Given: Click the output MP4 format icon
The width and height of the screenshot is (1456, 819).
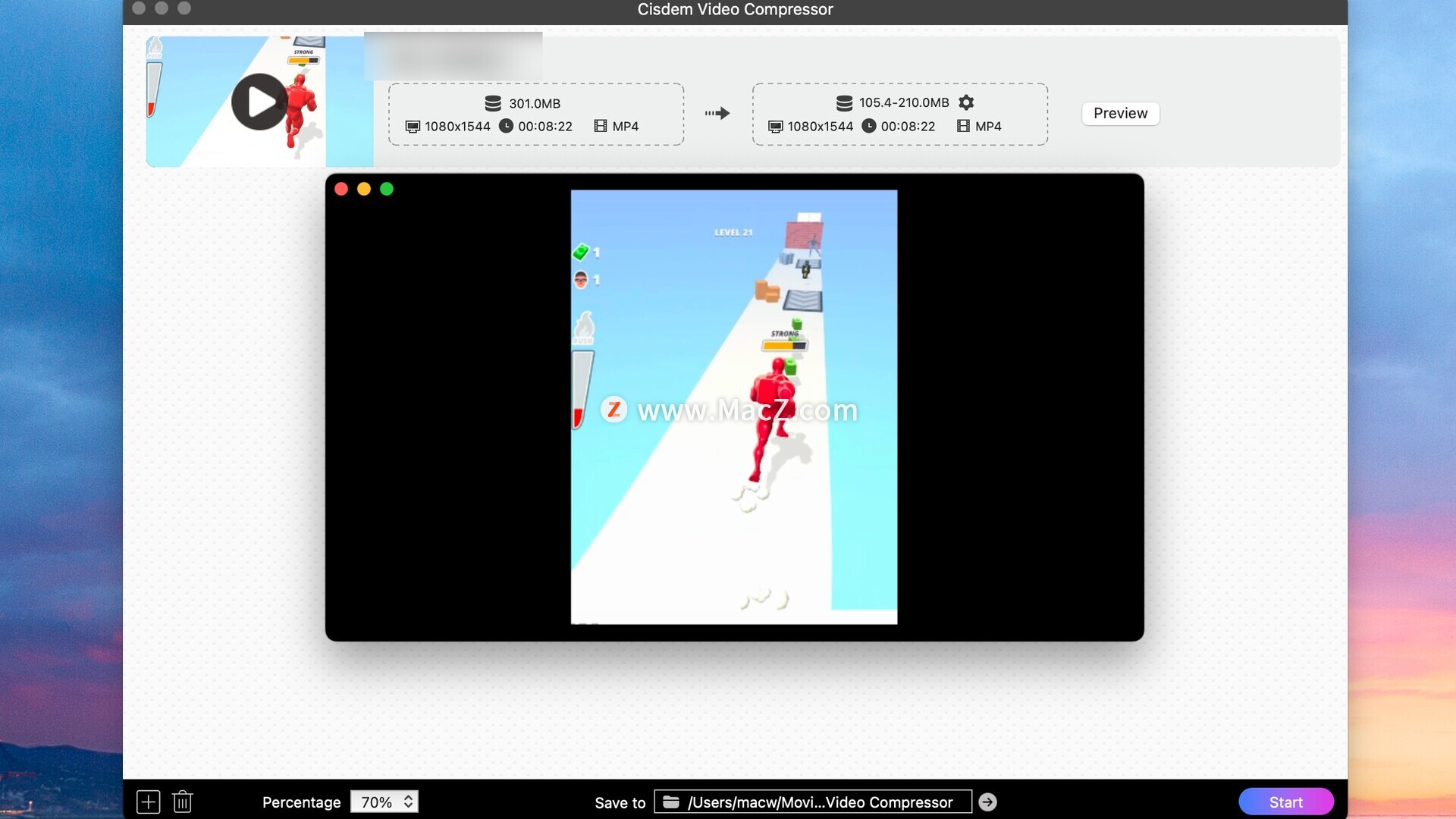Looking at the screenshot, I should [x=963, y=126].
